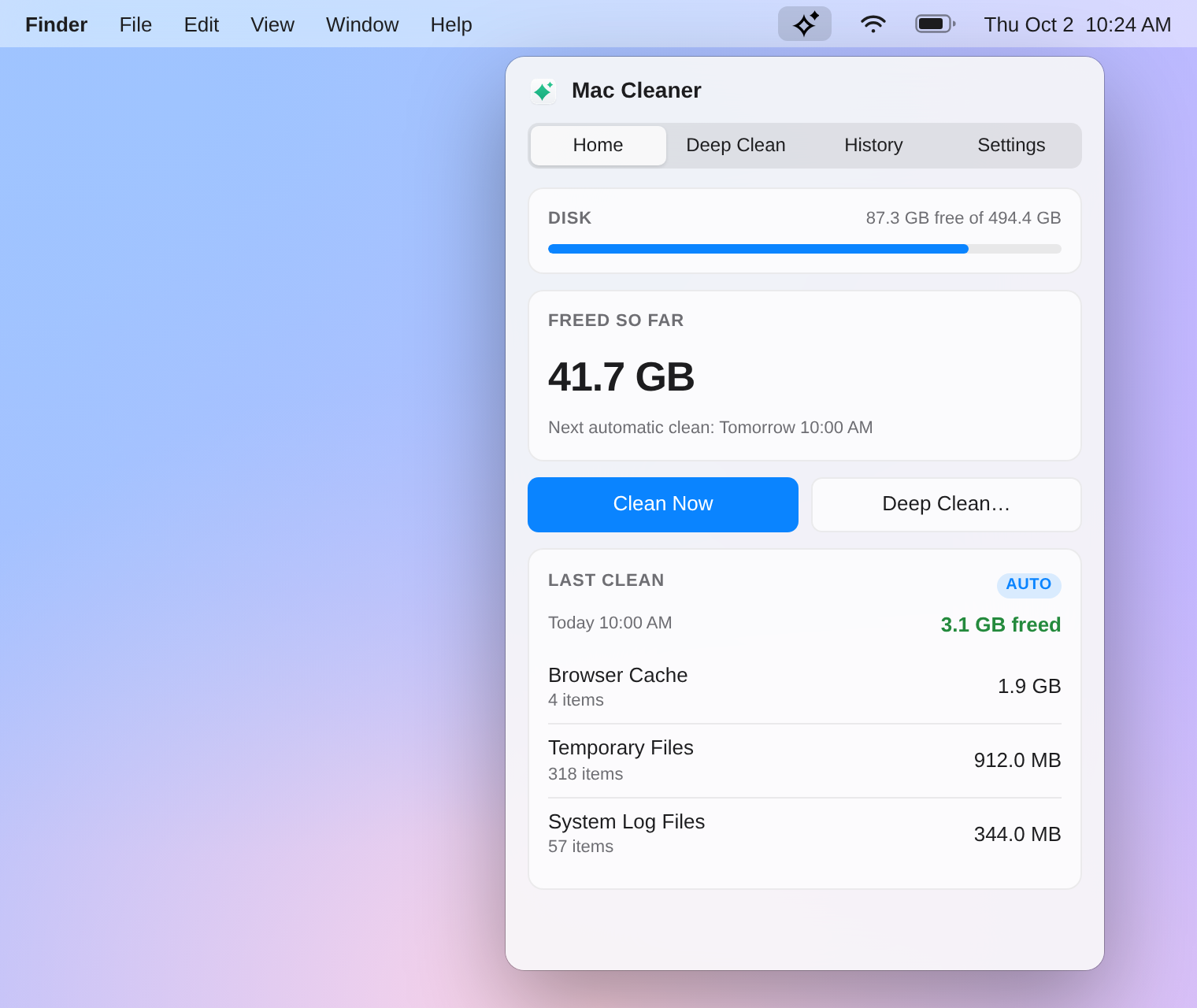Open the View menu
This screenshot has width=1197, height=1008.
coord(272,24)
